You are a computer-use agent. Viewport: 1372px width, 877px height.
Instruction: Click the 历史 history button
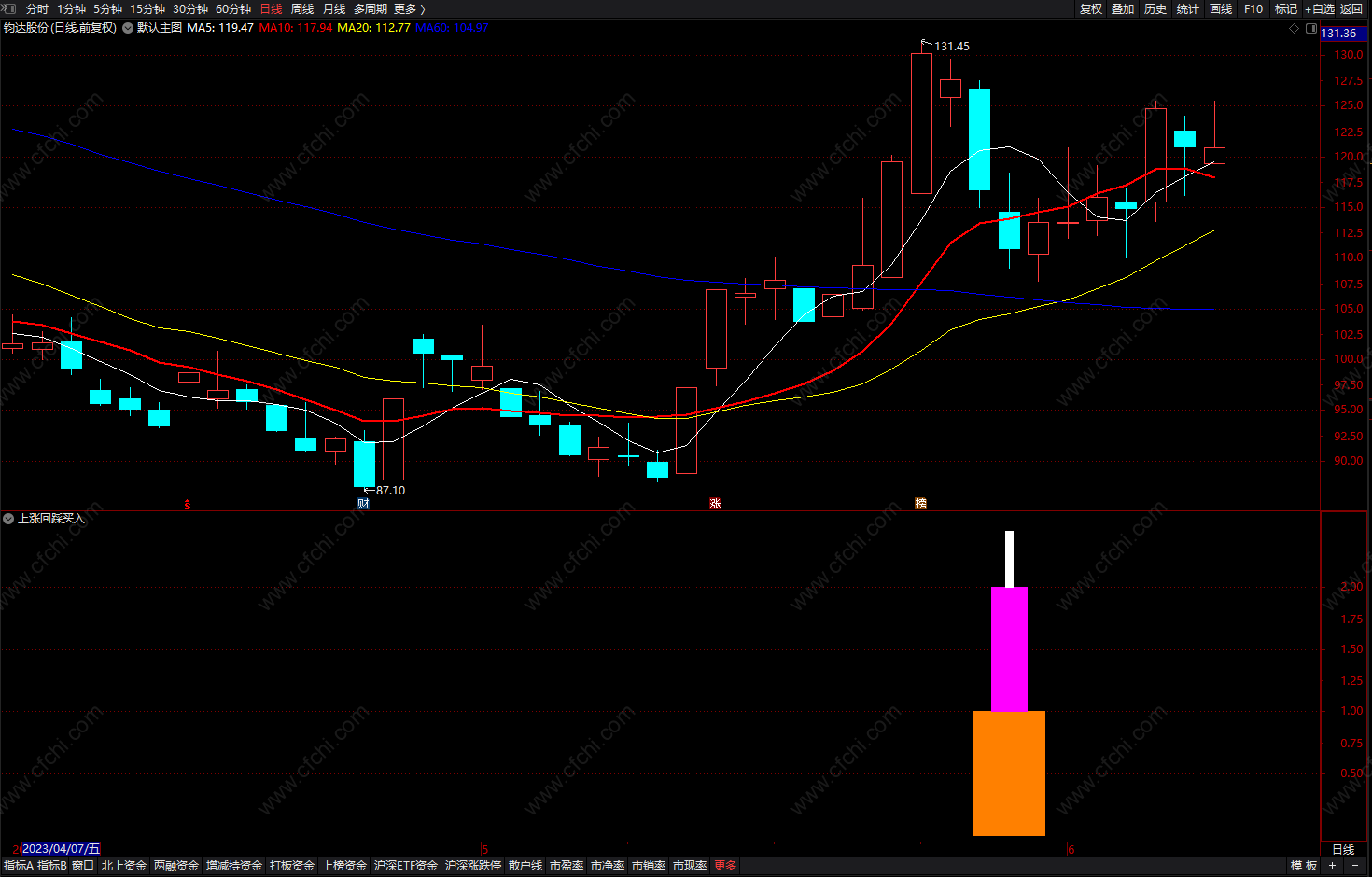point(1155,8)
